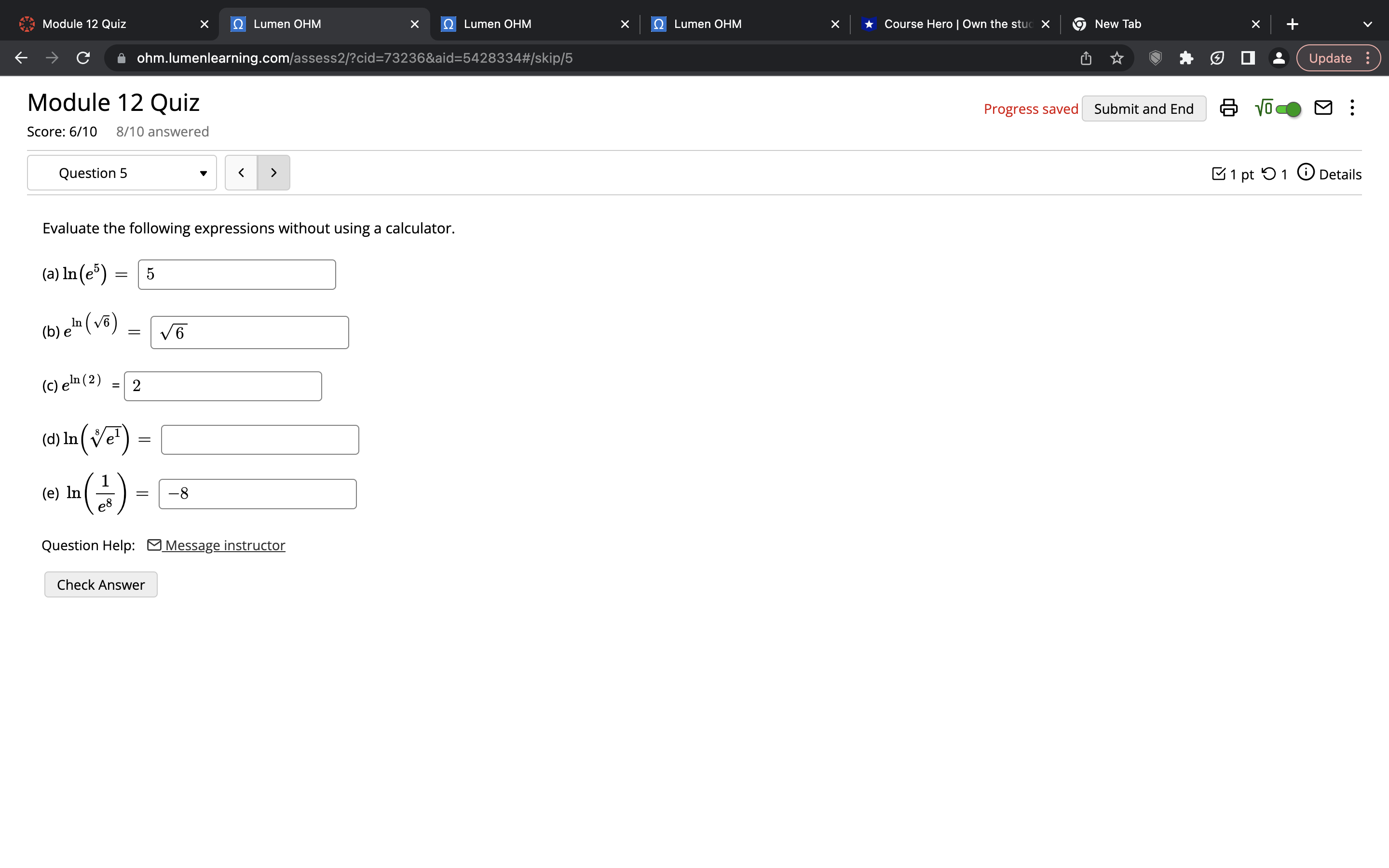Click the Check Answer button
Screen dimensions: 1389x868
[101, 584]
